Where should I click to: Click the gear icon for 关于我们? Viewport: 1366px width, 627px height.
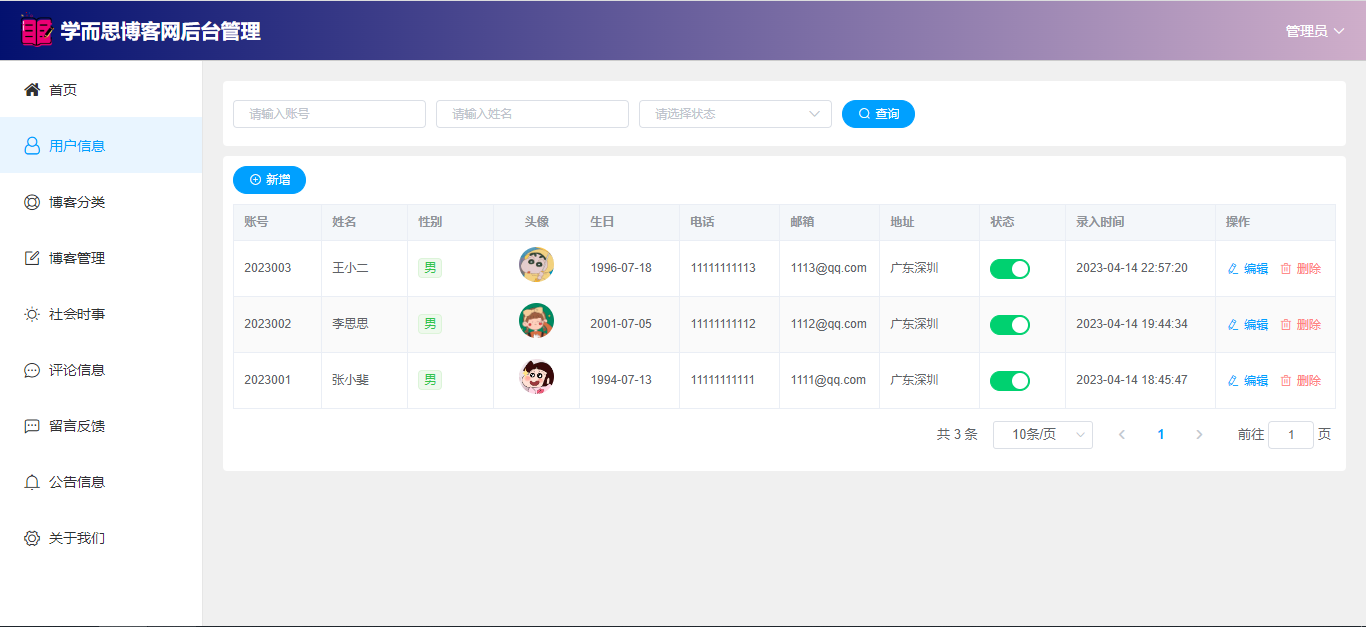(x=32, y=538)
